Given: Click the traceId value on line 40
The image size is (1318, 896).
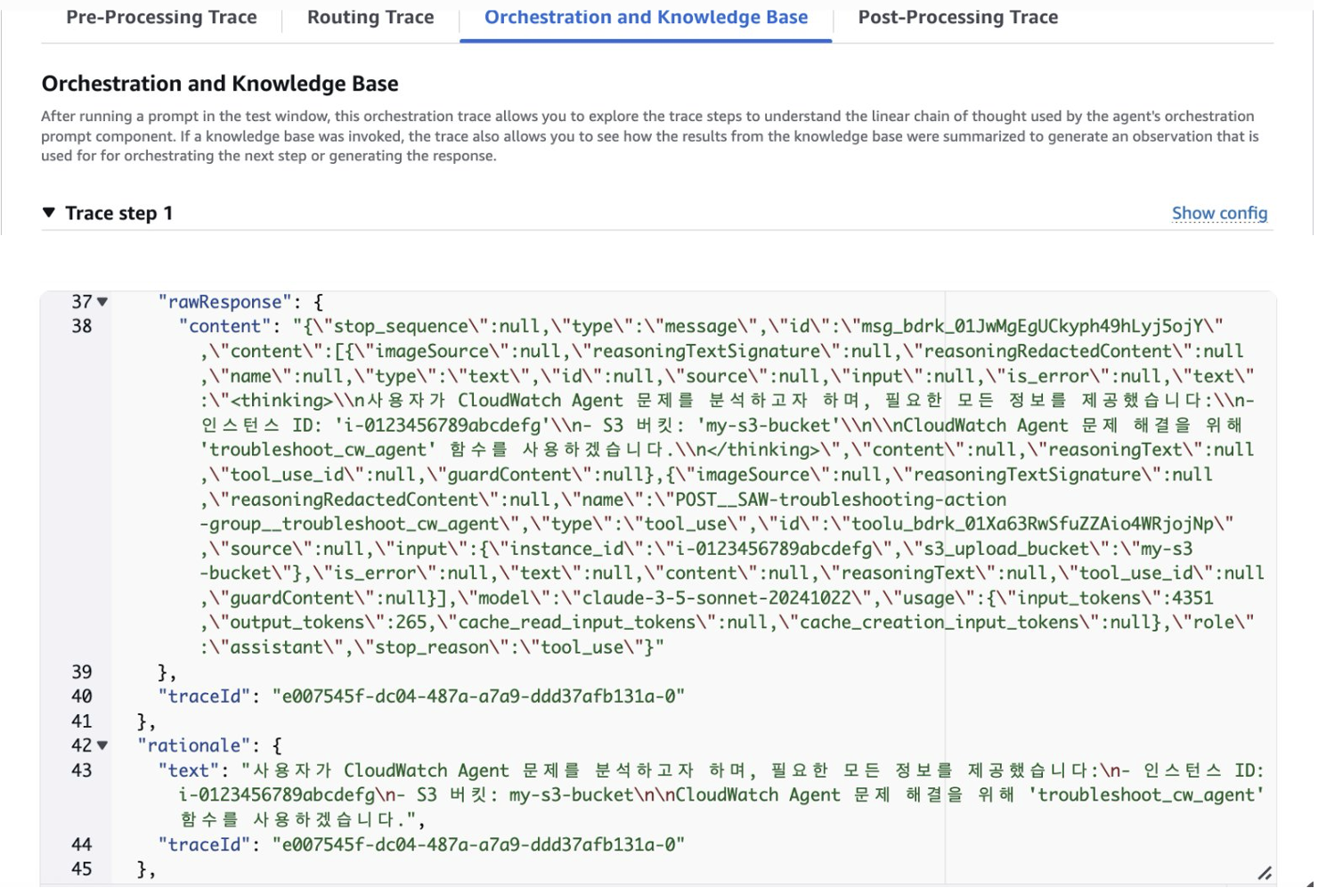Looking at the screenshot, I should [478, 696].
